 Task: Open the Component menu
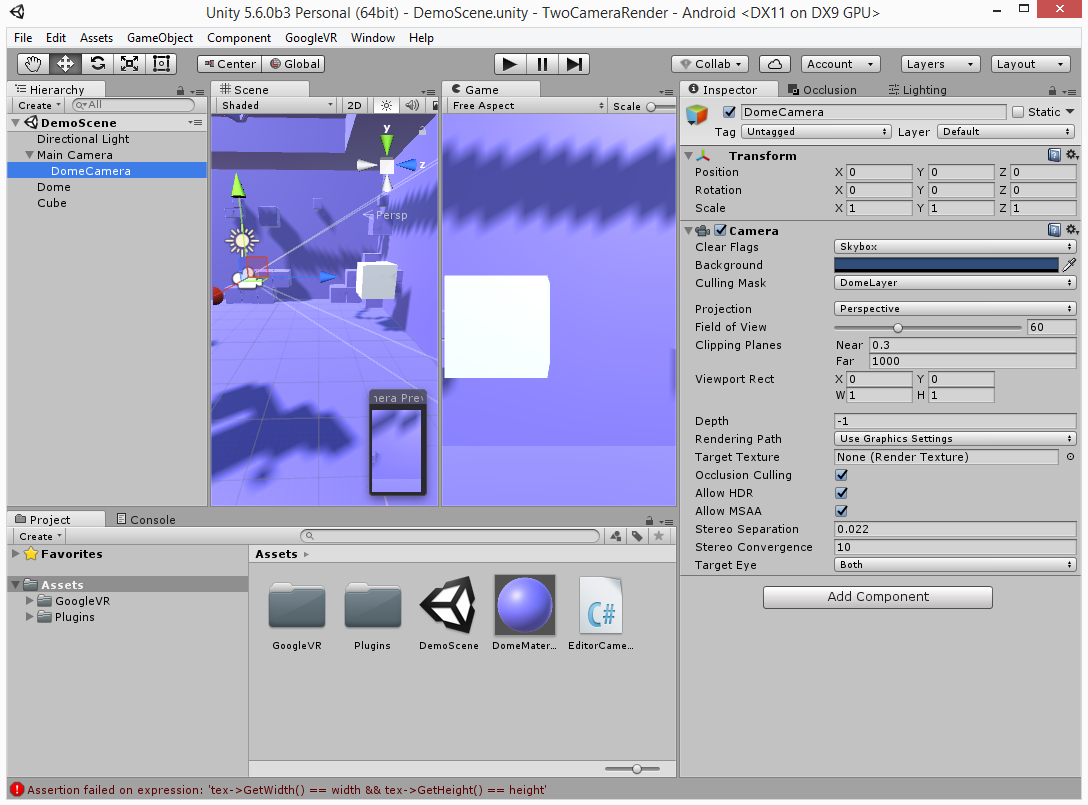pos(239,37)
